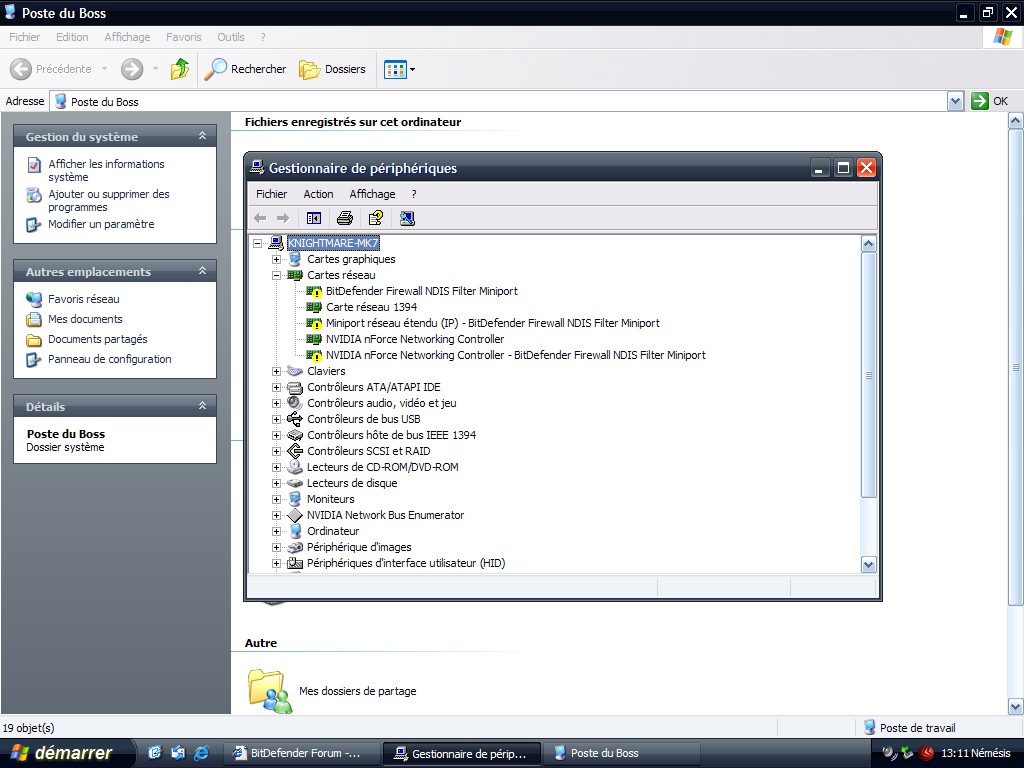The image size is (1024, 768).
Task: Open Favoris menu in Poste du Boss window
Action: click(184, 37)
